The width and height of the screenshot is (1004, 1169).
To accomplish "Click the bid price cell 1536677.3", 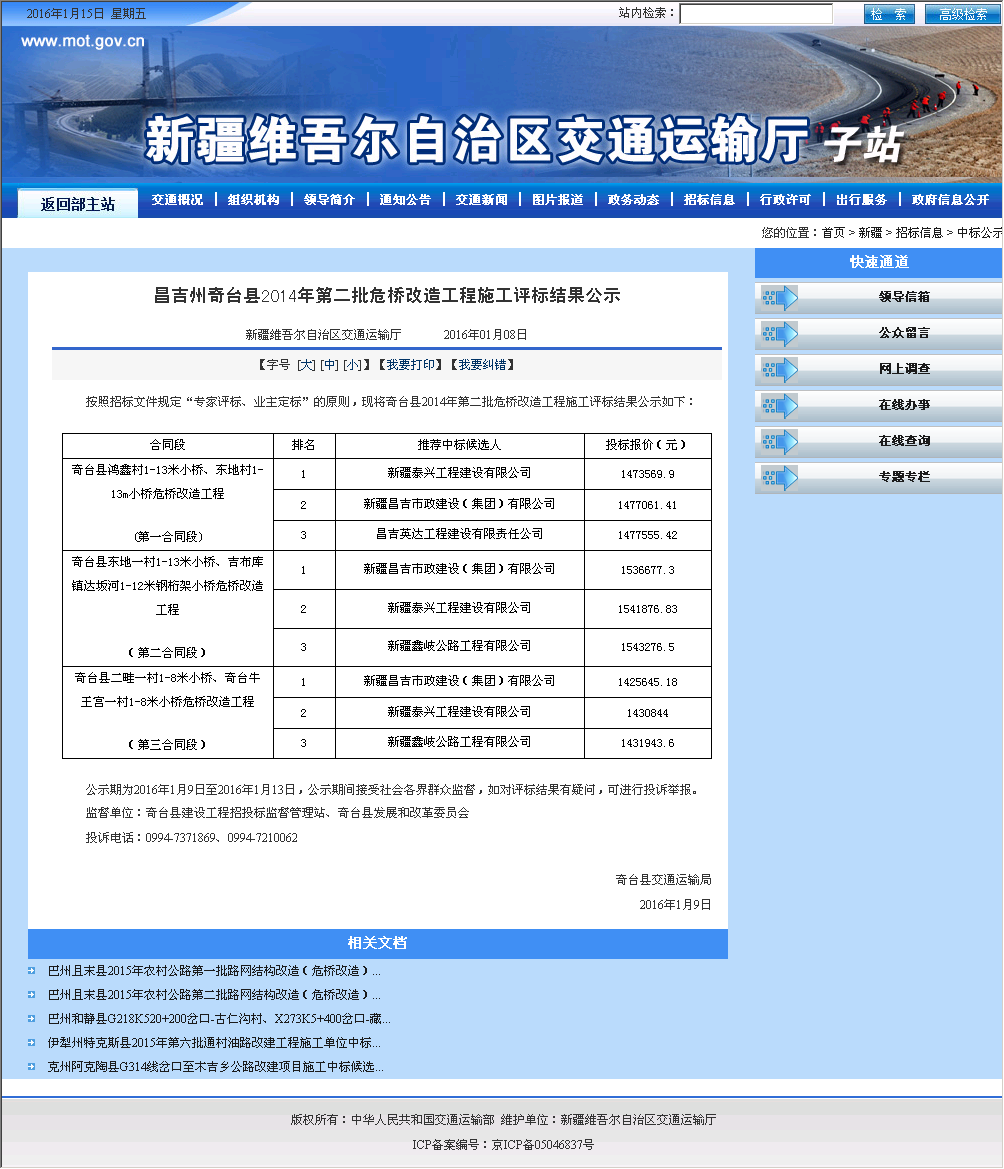I will [x=648, y=570].
